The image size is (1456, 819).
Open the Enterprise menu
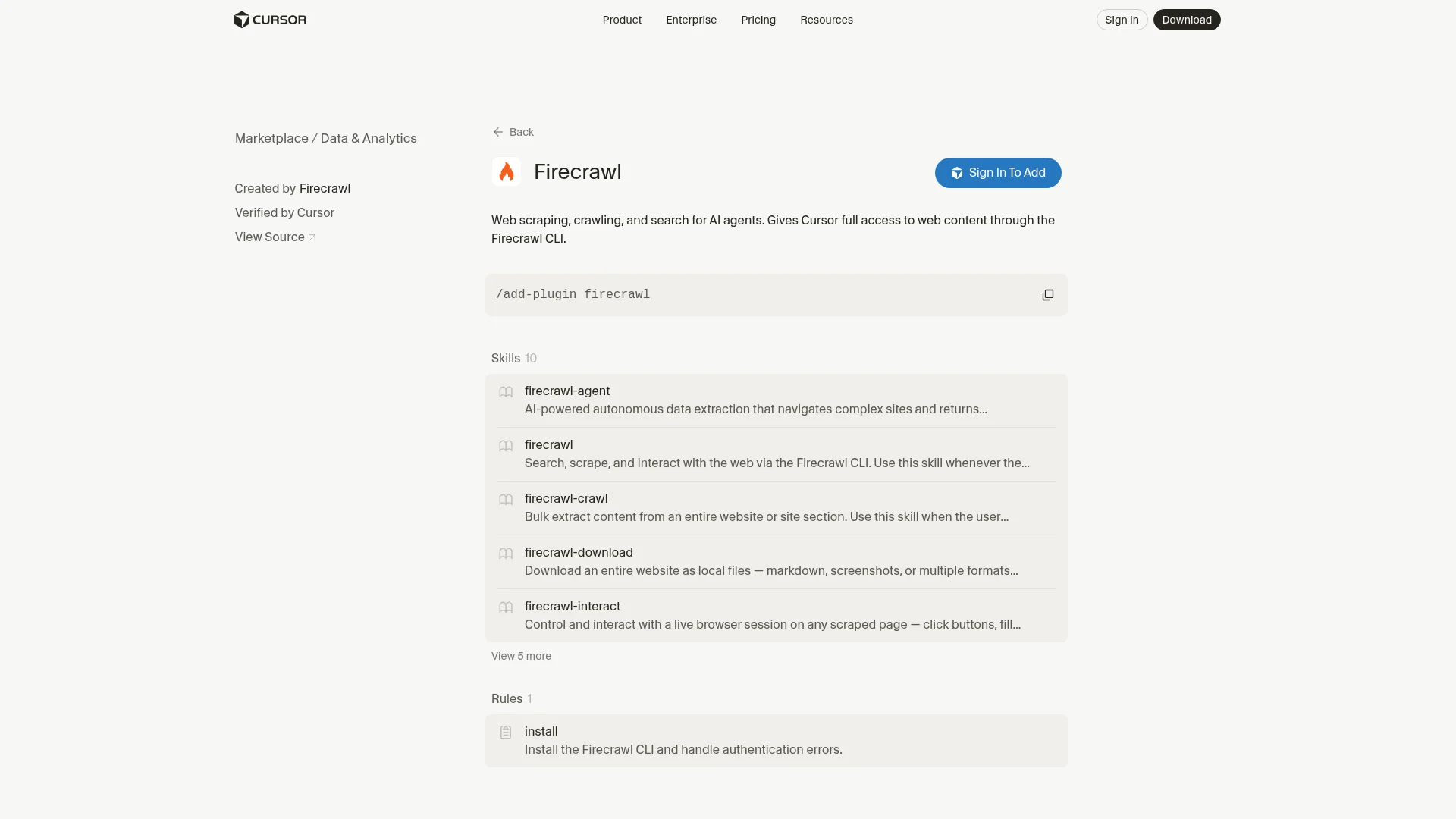tap(691, 20)
